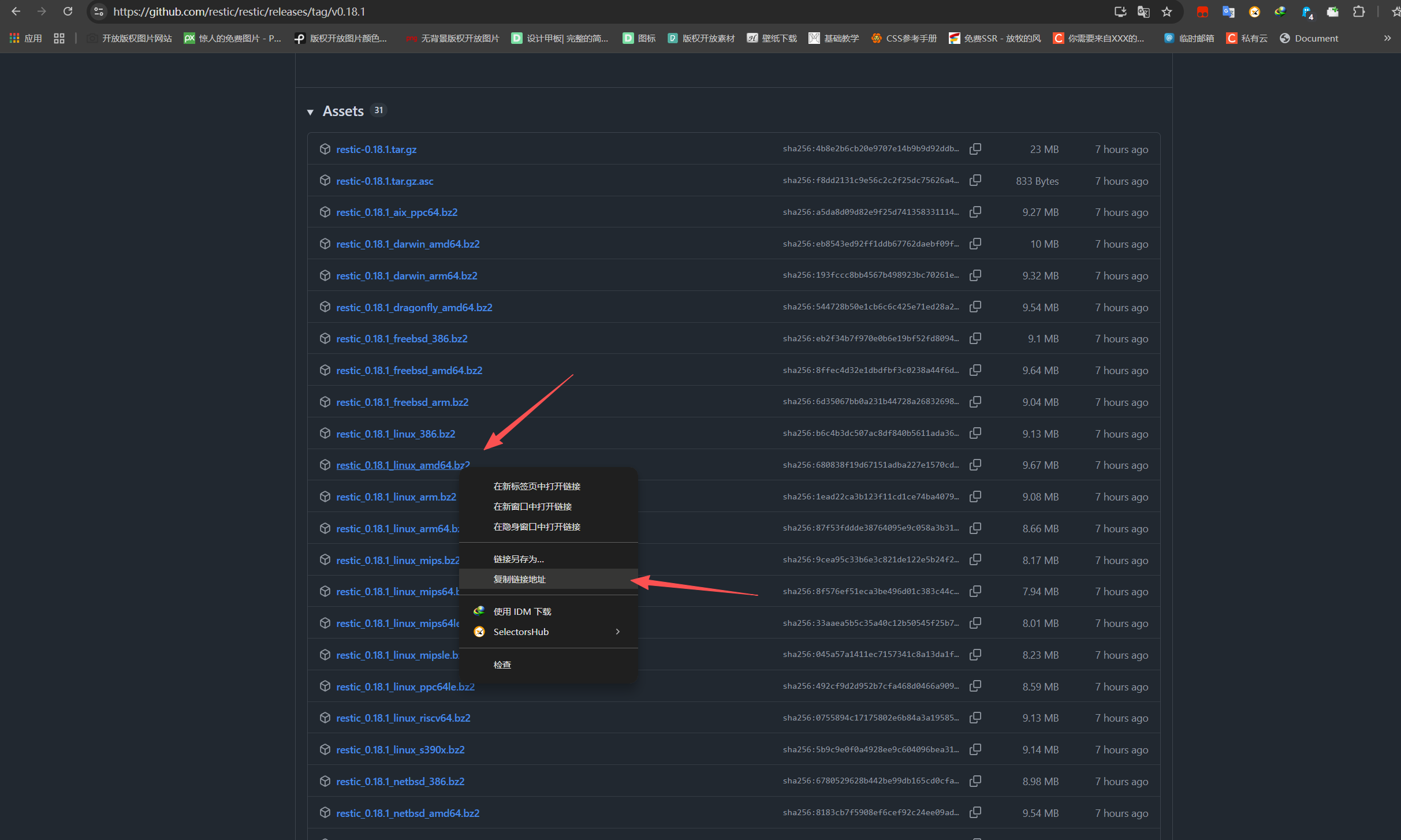Copy sha256 hash for restic_0.18.1_linux_amd64.bz2
Screen dimensions: 1401x840
tap(975, 465)
